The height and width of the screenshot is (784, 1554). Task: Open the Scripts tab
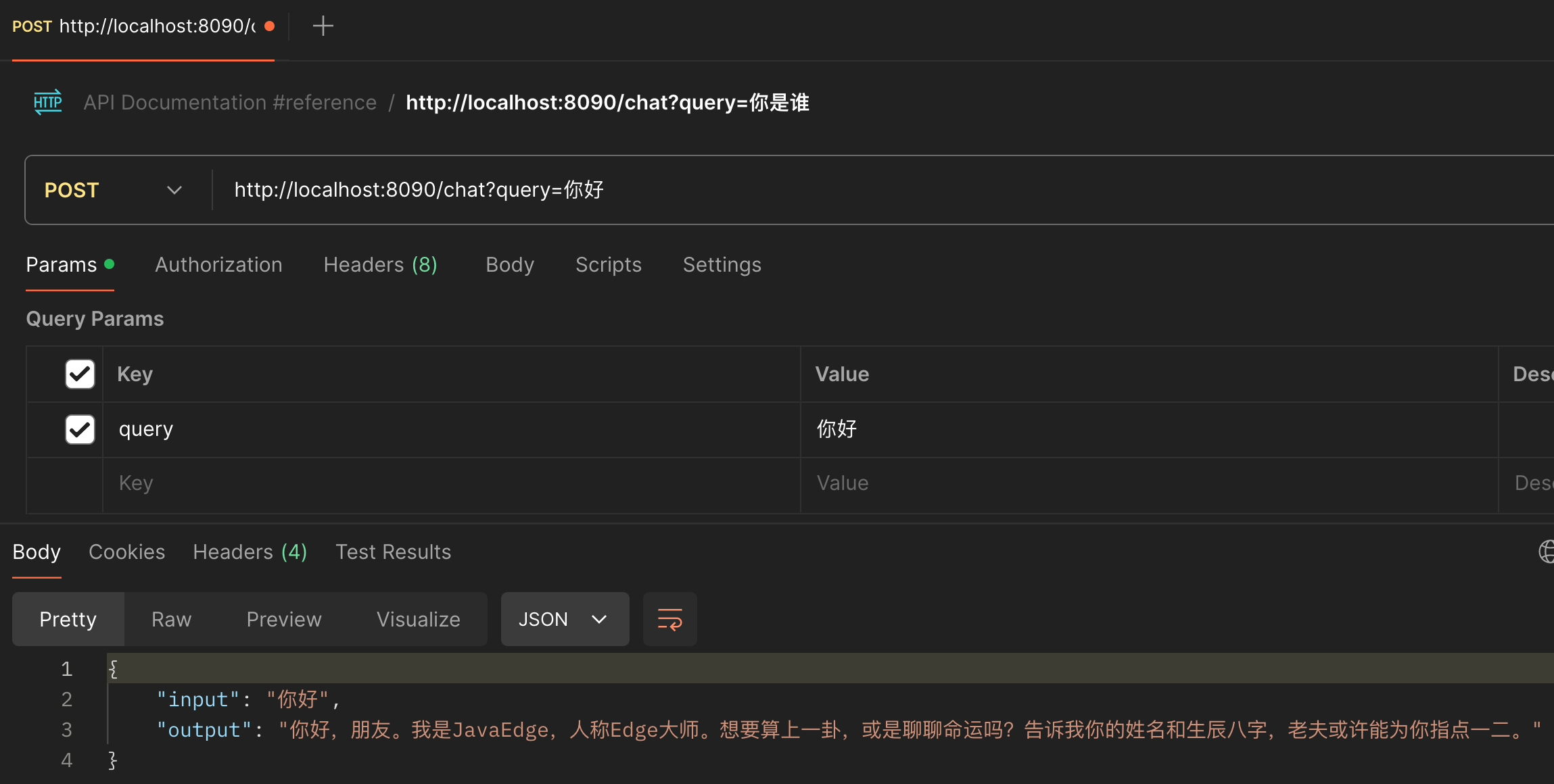pos(608,265)
